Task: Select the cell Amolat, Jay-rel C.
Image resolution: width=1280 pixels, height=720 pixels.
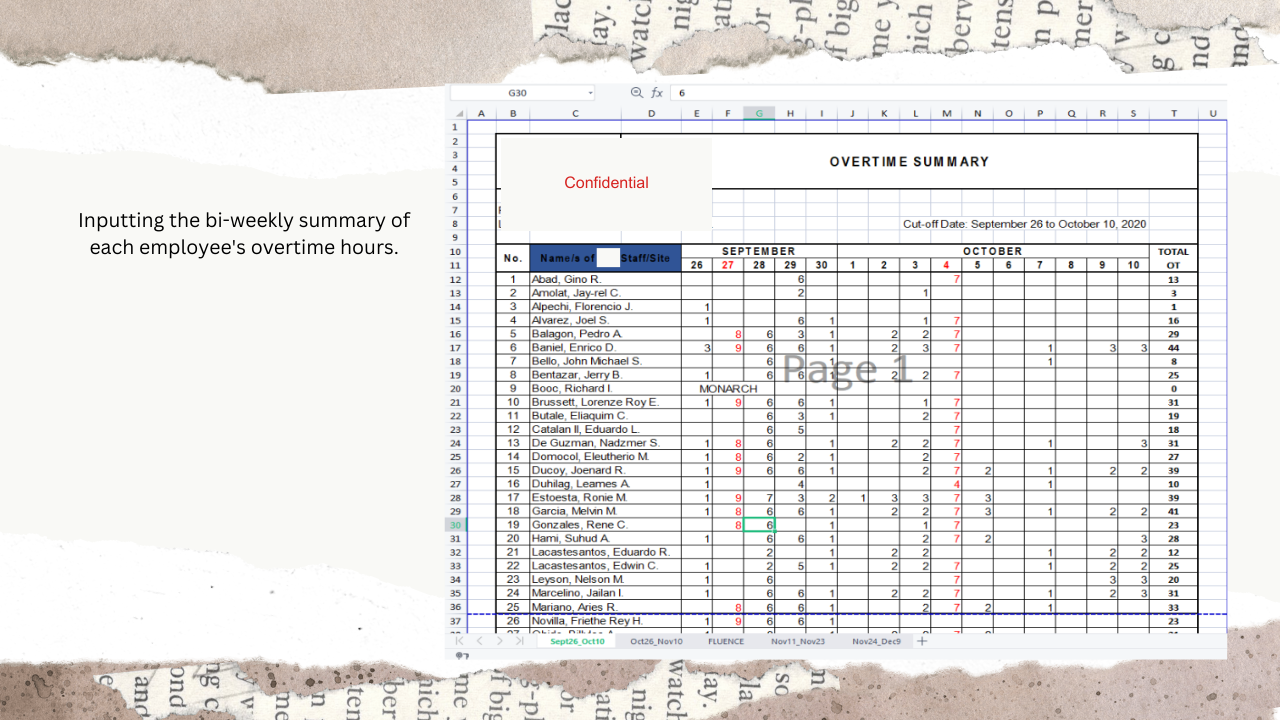Action: click(x=605, y=293)
